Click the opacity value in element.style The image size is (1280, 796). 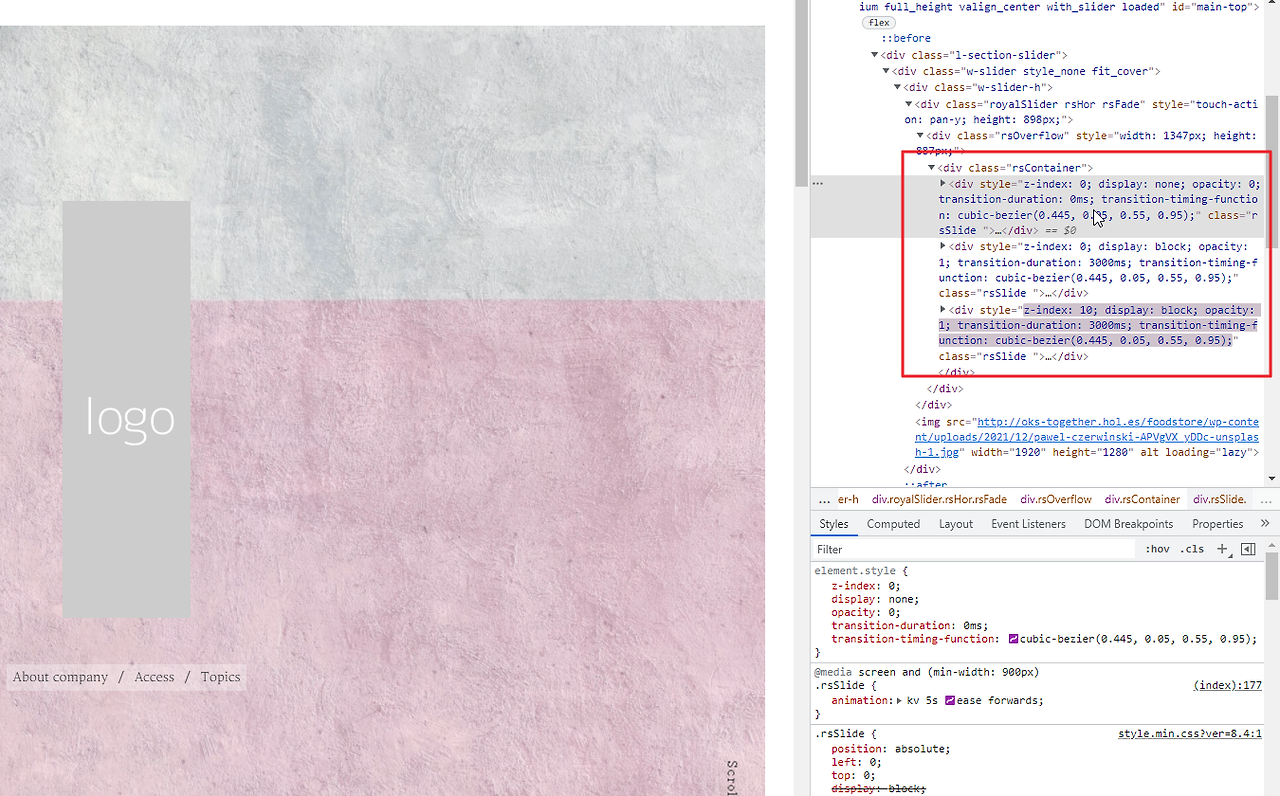[894, 612]
